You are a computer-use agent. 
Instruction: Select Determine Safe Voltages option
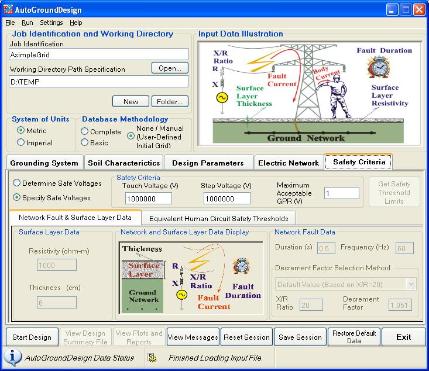[x=17, y=183]
